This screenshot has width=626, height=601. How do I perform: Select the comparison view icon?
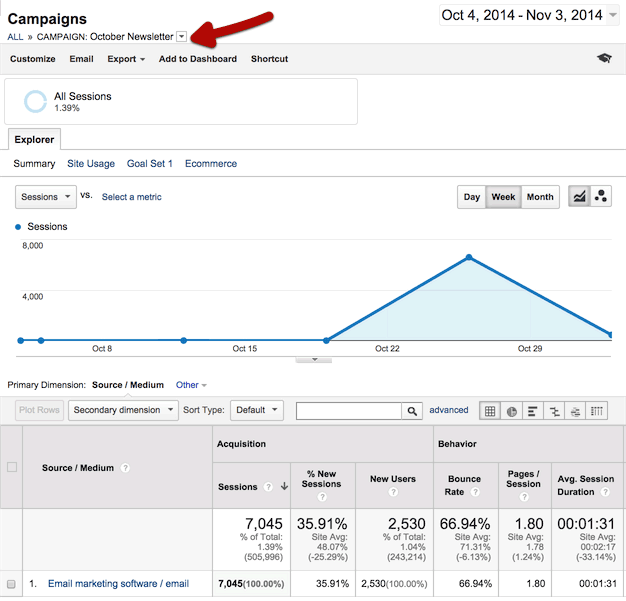pos(554,410)
